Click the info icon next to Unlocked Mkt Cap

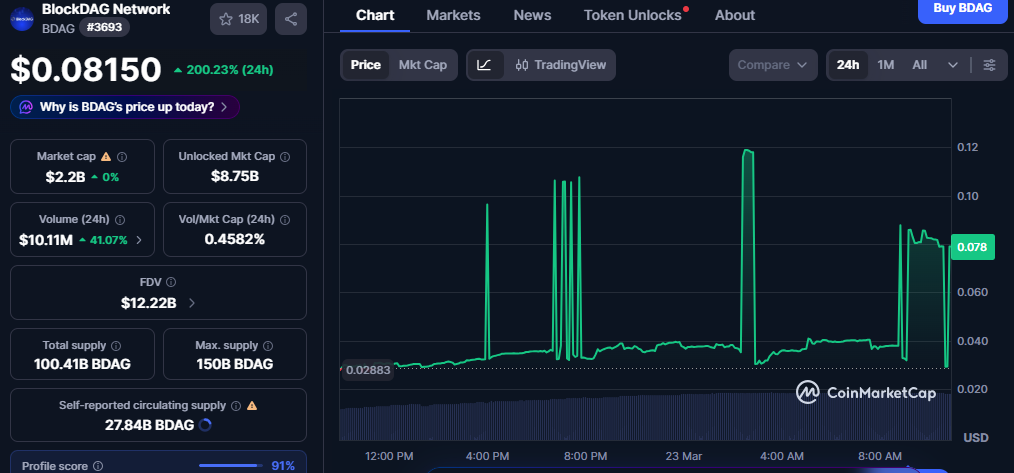click(x=285, y=157)
